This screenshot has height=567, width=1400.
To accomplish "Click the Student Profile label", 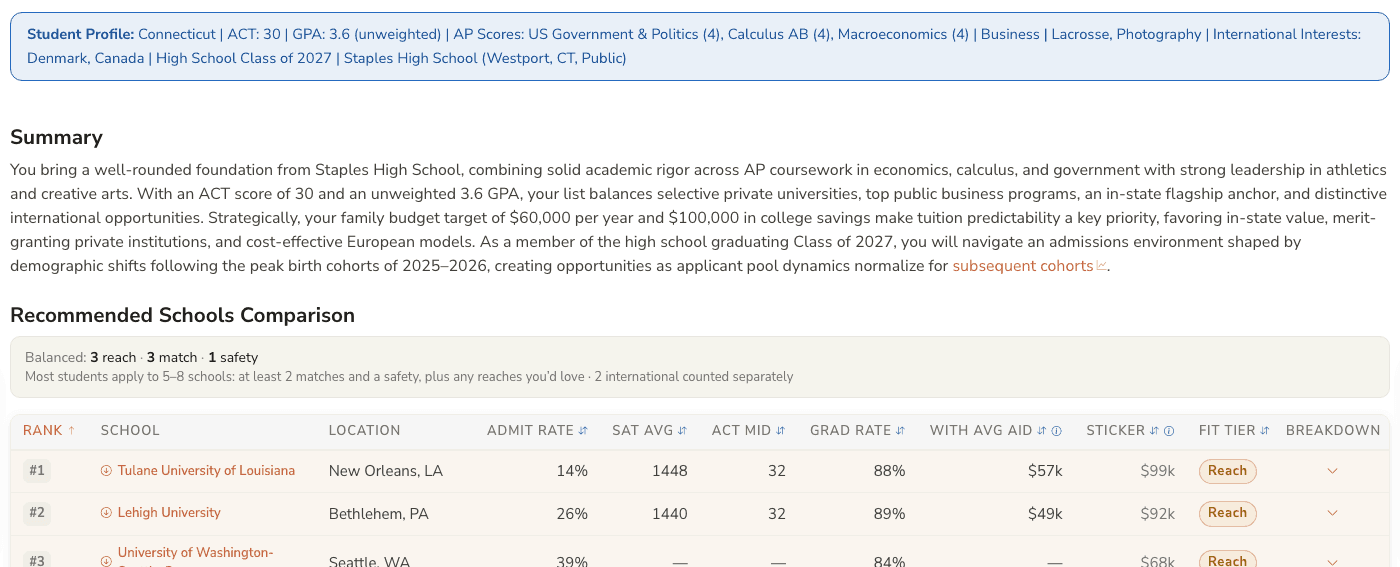I will coord(81,34).
